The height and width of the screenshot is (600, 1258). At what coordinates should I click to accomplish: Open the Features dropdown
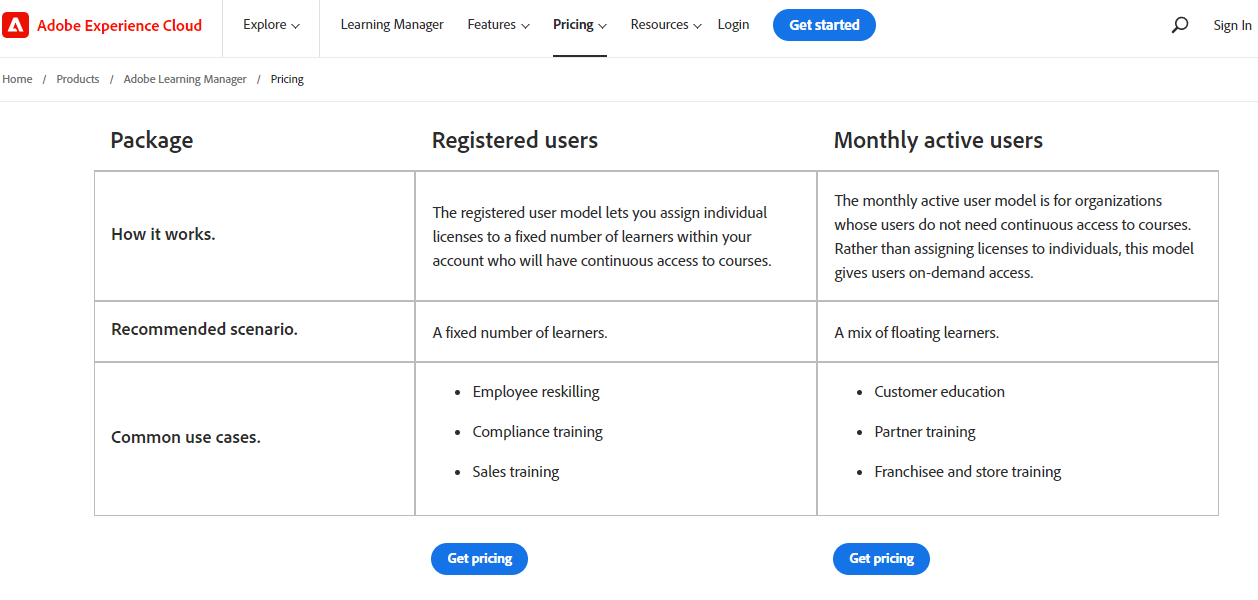point(498,25)
